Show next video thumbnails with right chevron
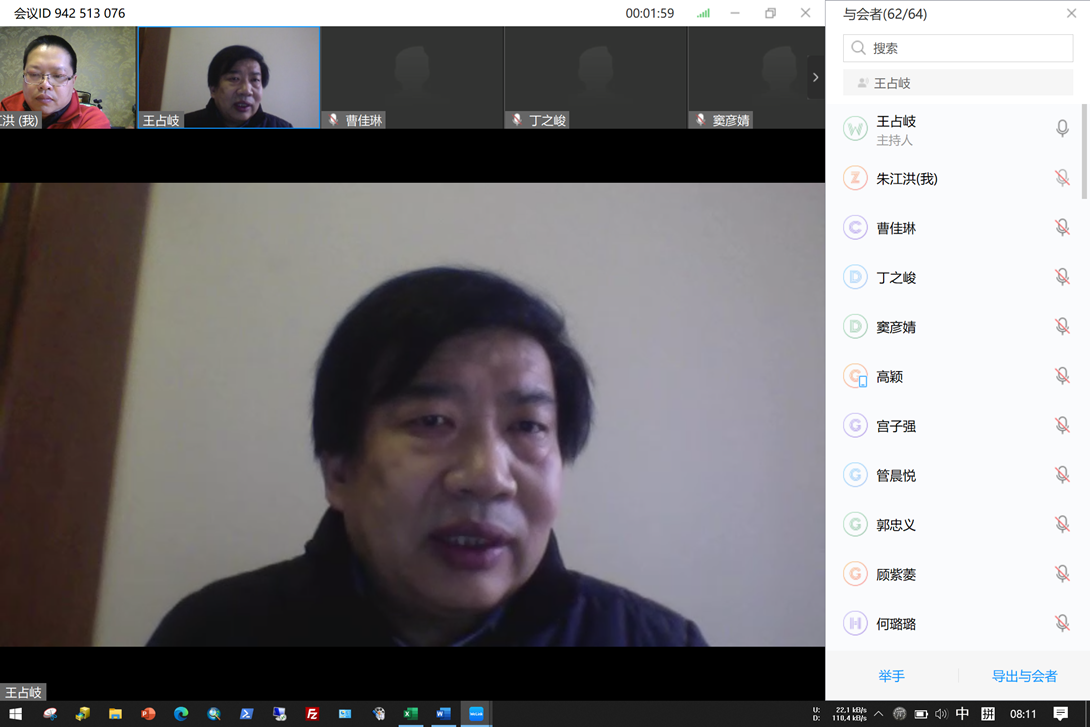The image size is (1090, 727). click(815, 77)
